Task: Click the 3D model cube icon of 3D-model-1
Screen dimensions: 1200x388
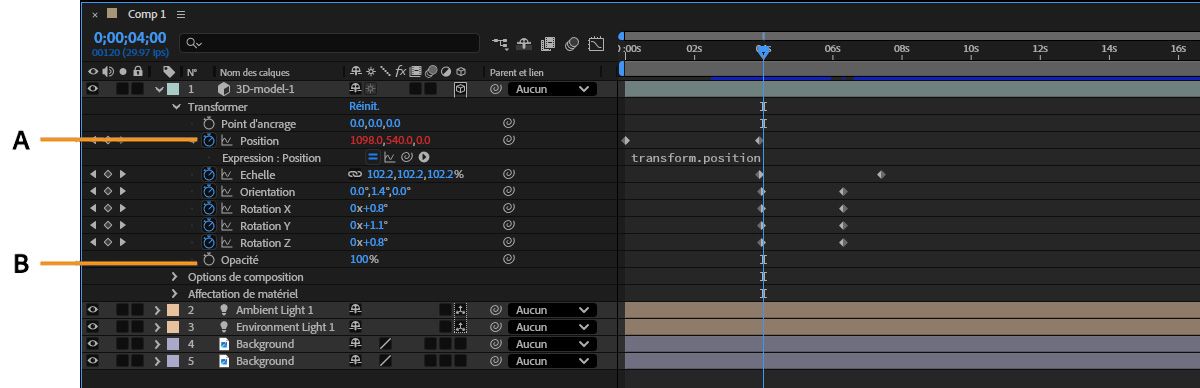Action: [x=224, y=89]
